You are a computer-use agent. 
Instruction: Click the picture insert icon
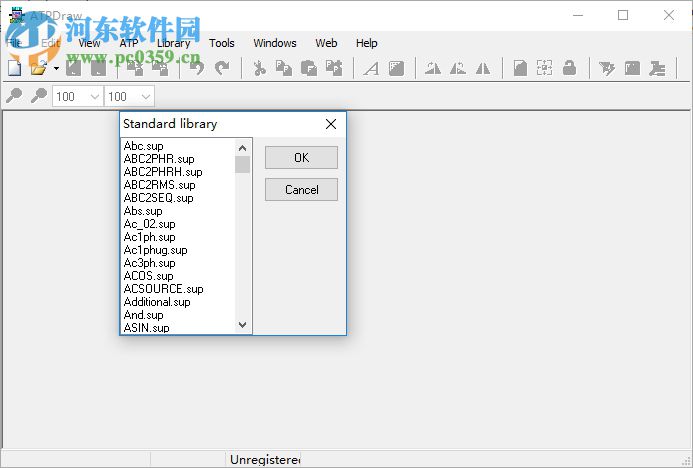tap(396, 68)
